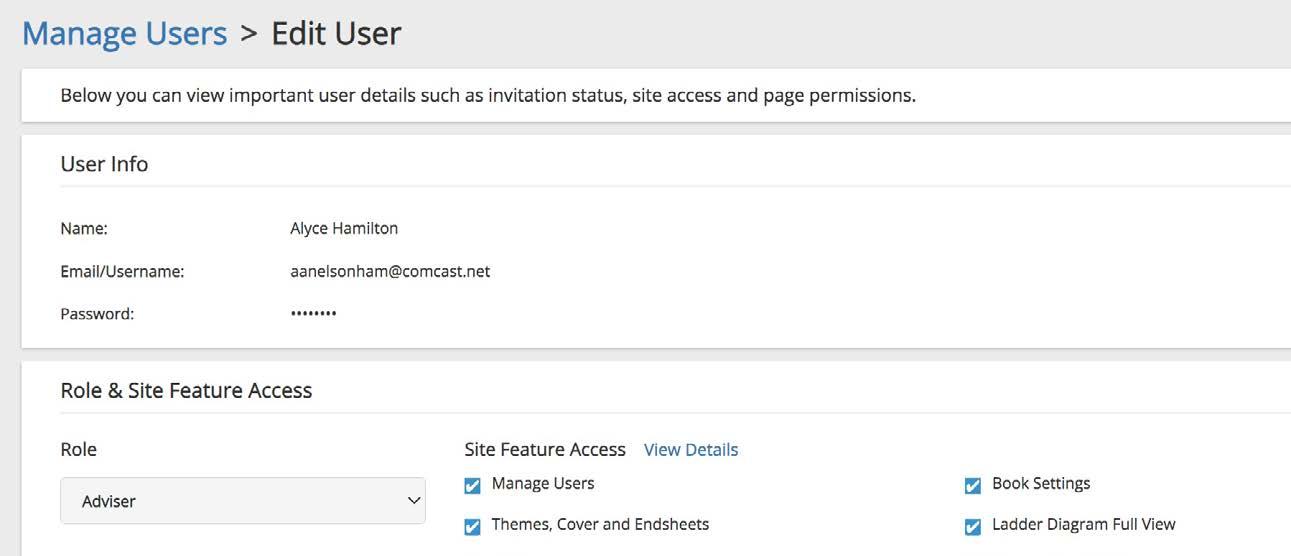Click the user details description text
1291x556 pixels.
(x=488, y=96)
